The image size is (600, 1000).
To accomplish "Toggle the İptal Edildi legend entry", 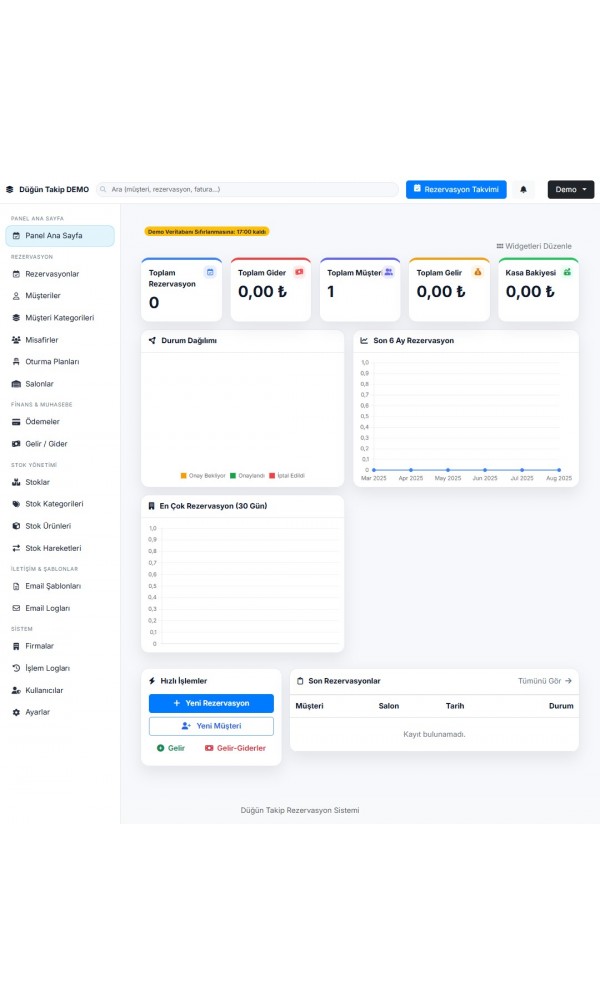I will [287, 476].
